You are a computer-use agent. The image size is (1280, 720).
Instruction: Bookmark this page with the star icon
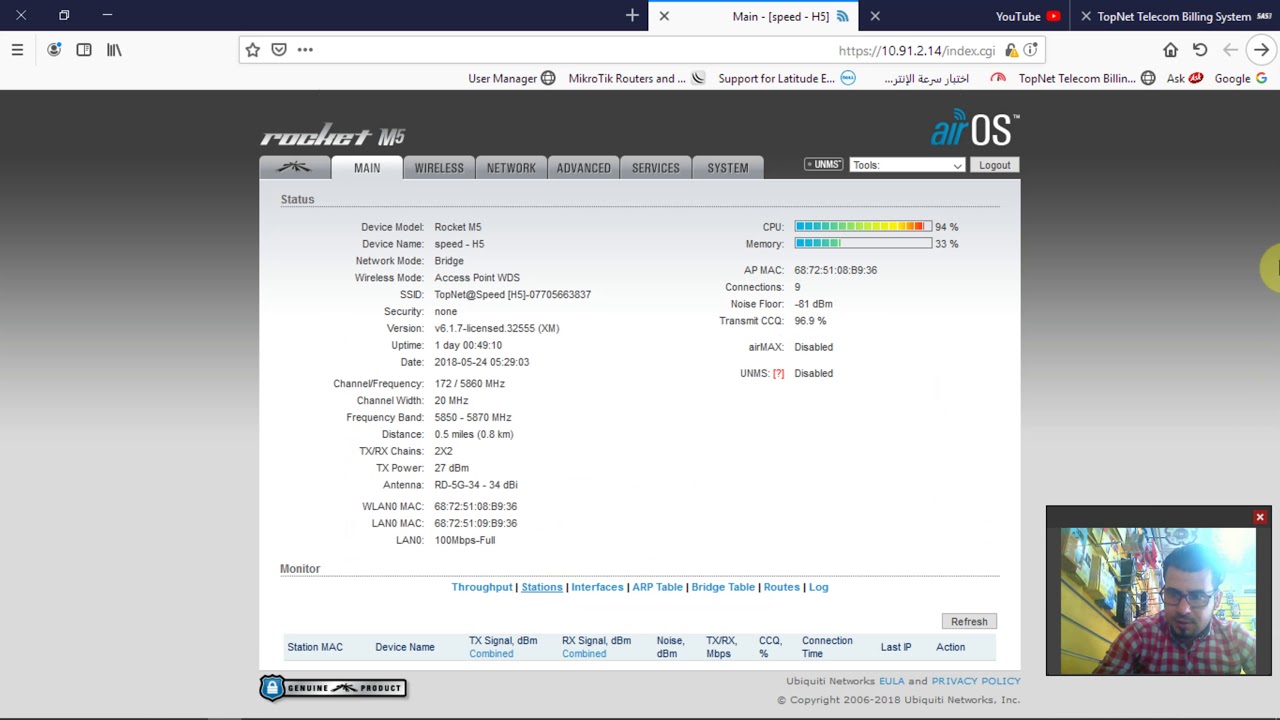tap(253, 50)
